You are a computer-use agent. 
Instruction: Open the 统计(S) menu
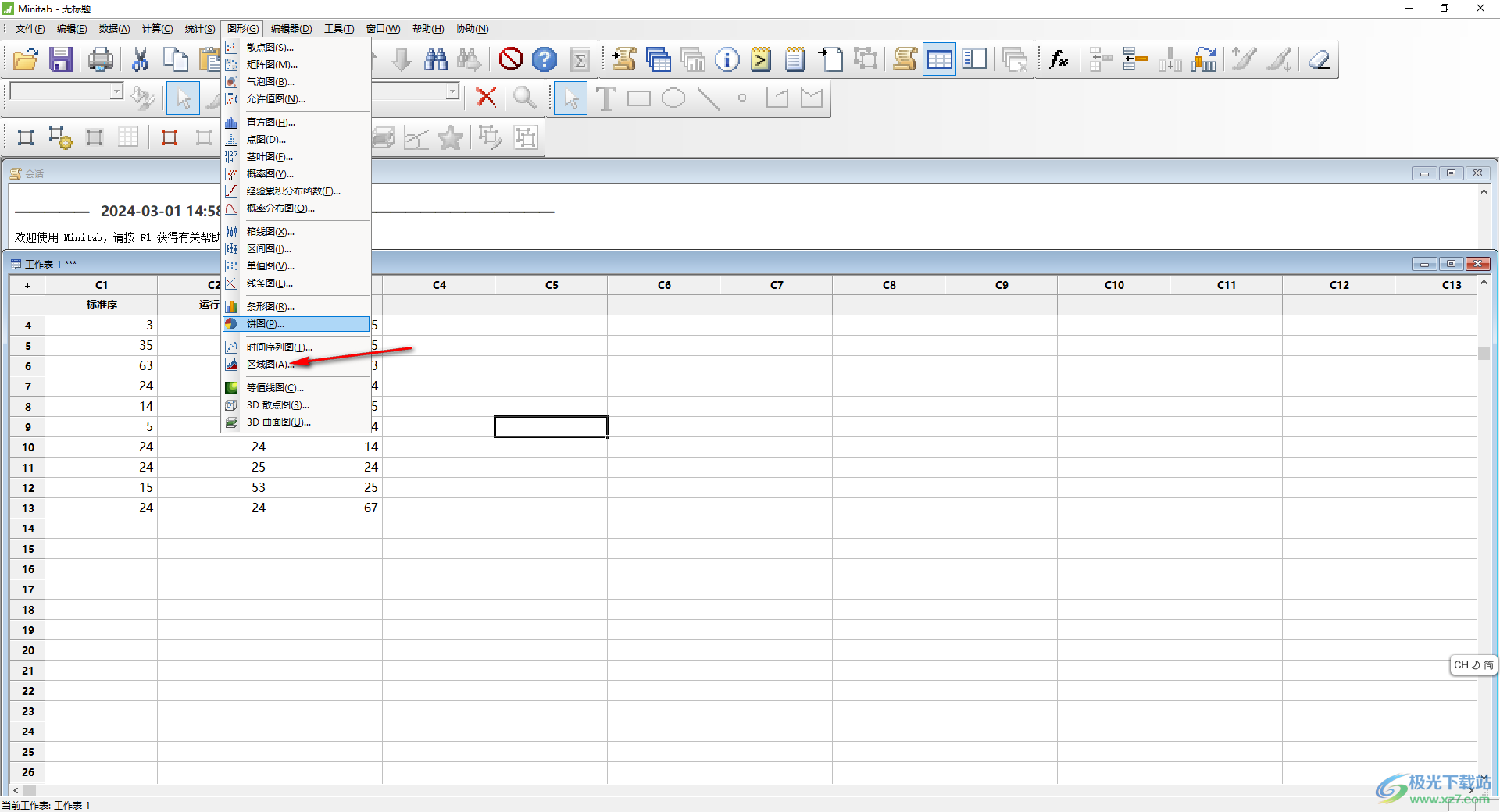[200, 29]
